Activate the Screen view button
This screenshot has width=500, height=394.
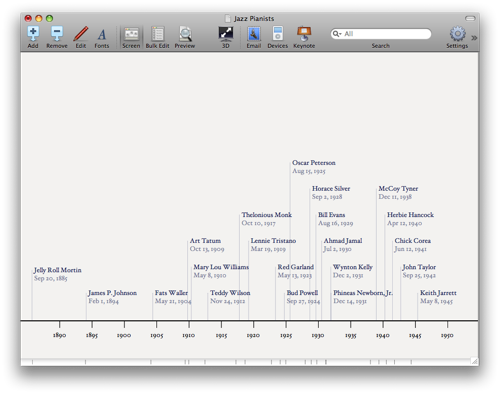tap(131, 34)
